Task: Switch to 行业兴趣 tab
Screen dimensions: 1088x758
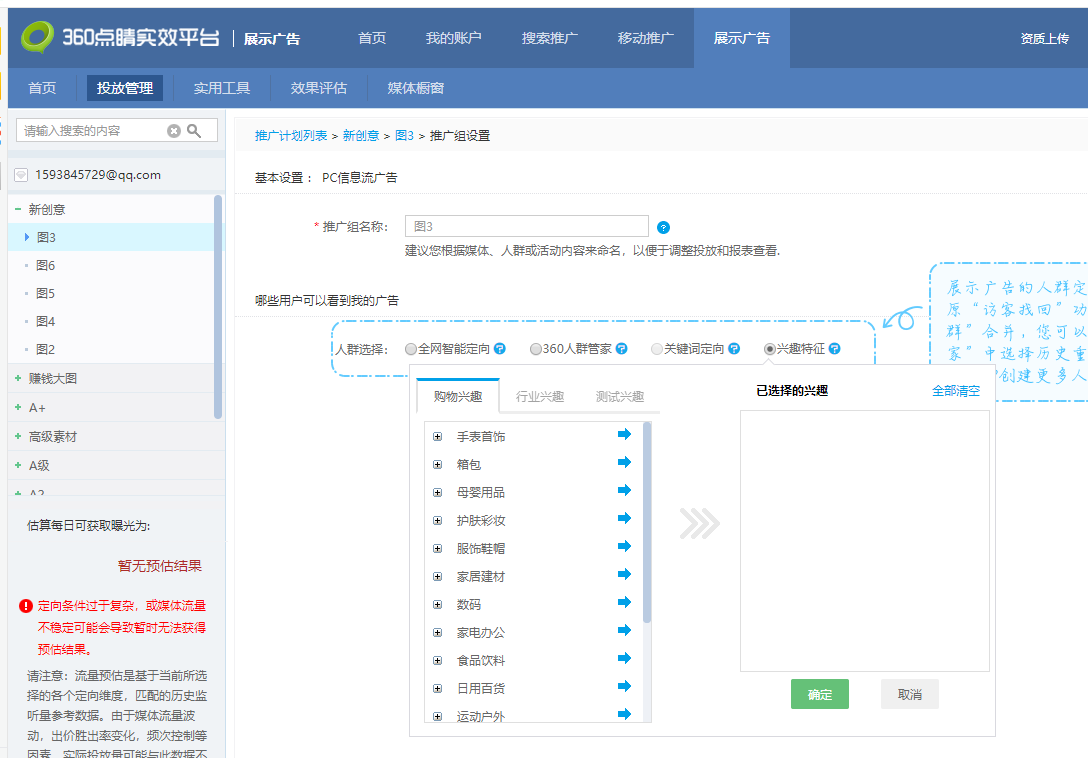Action: click(540, 396)
